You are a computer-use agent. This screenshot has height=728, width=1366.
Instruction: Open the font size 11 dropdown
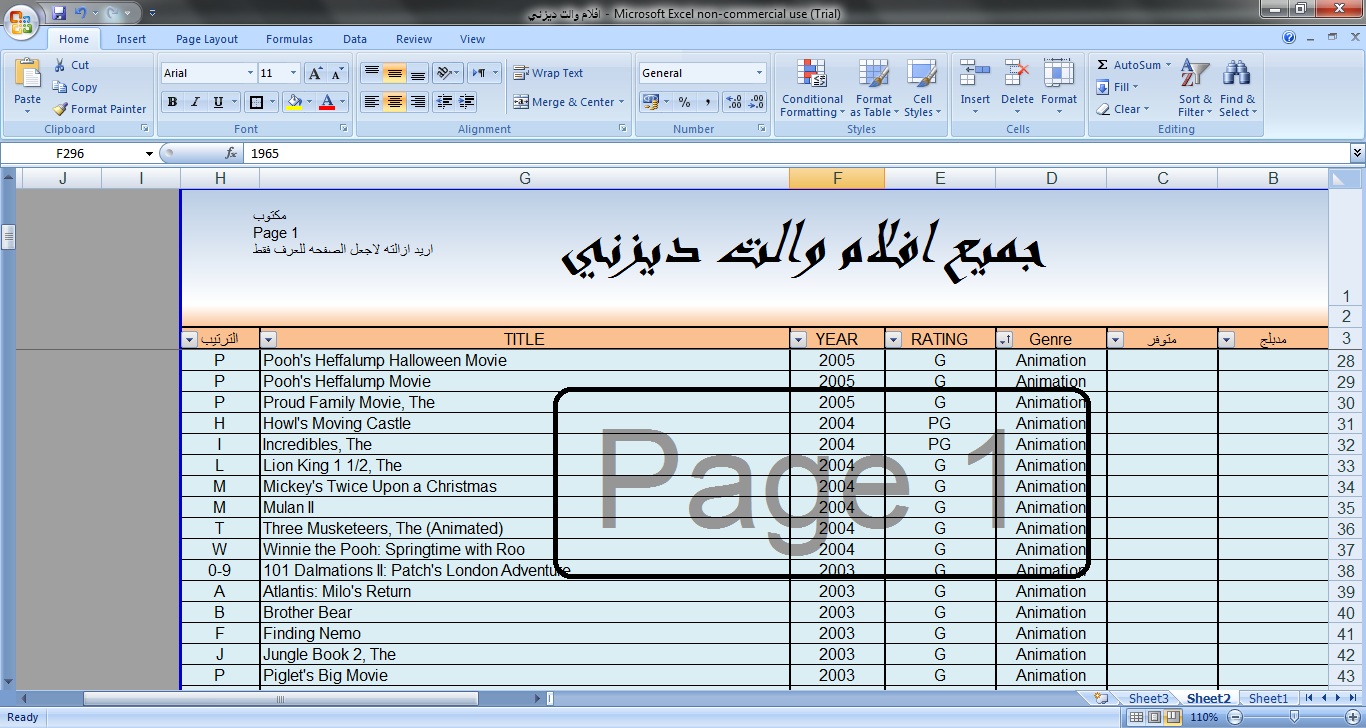coord(293,73)
